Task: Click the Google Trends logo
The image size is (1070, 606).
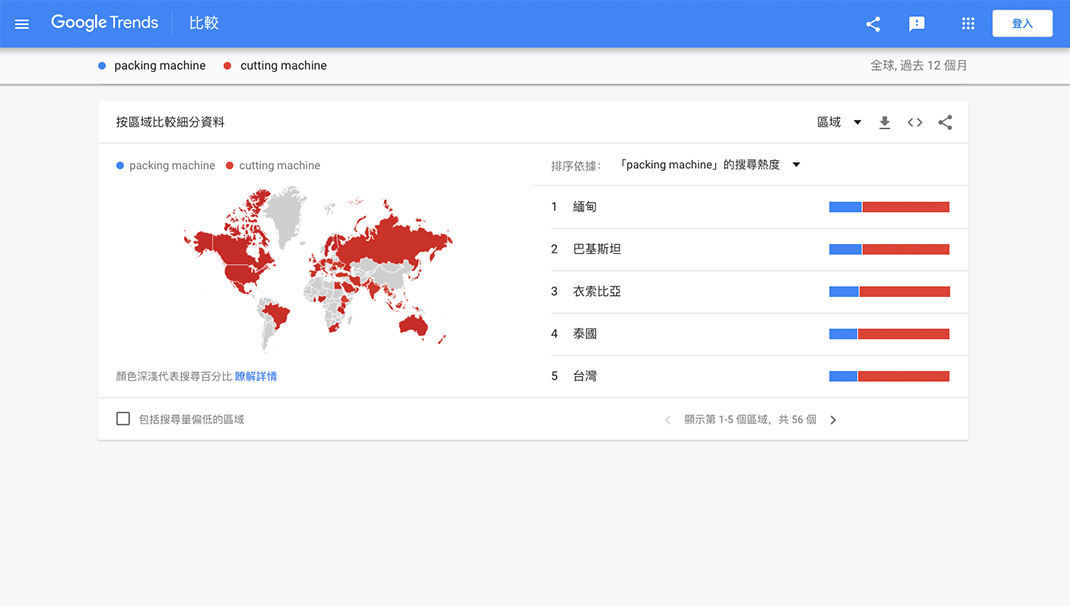Action: [x=104, y=23]
